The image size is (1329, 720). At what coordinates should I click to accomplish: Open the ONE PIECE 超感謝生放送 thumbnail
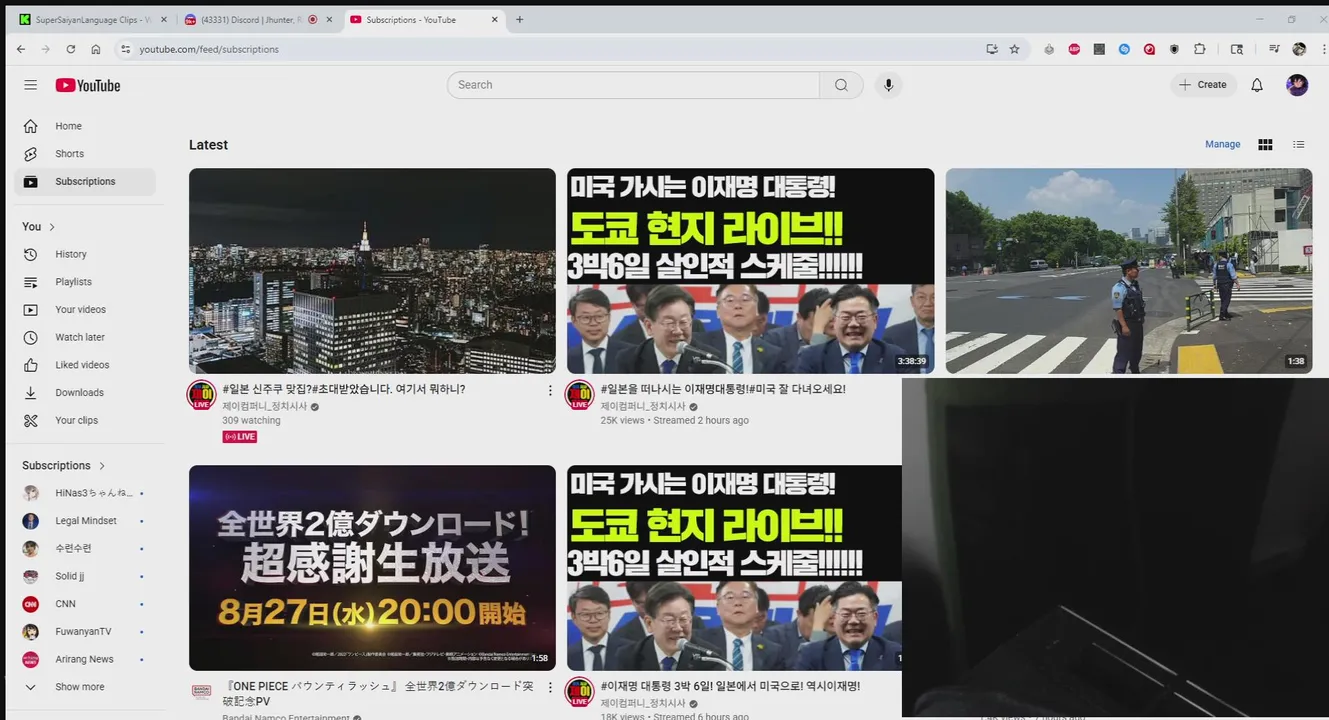pos(372,568)
